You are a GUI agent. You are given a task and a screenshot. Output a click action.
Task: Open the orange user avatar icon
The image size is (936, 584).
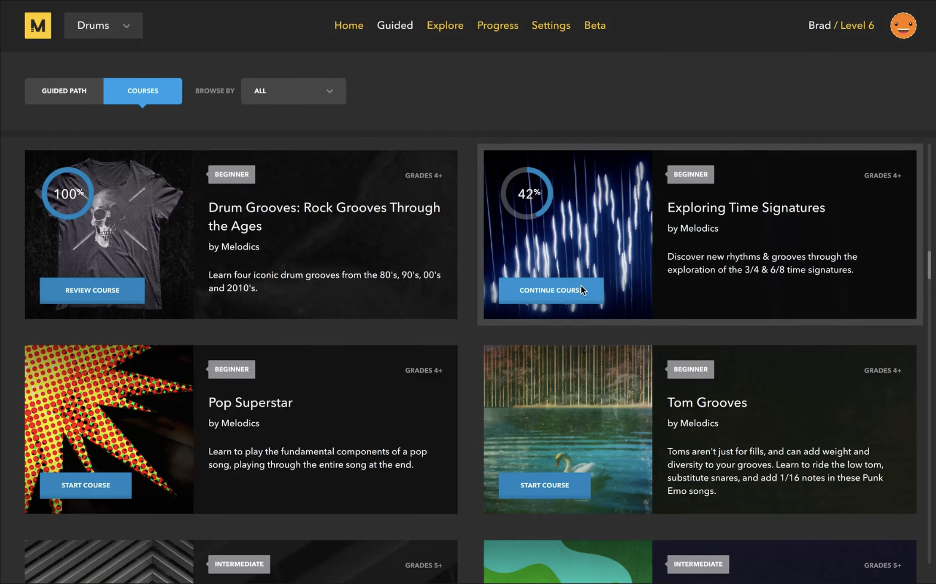[x=903, y=26]
